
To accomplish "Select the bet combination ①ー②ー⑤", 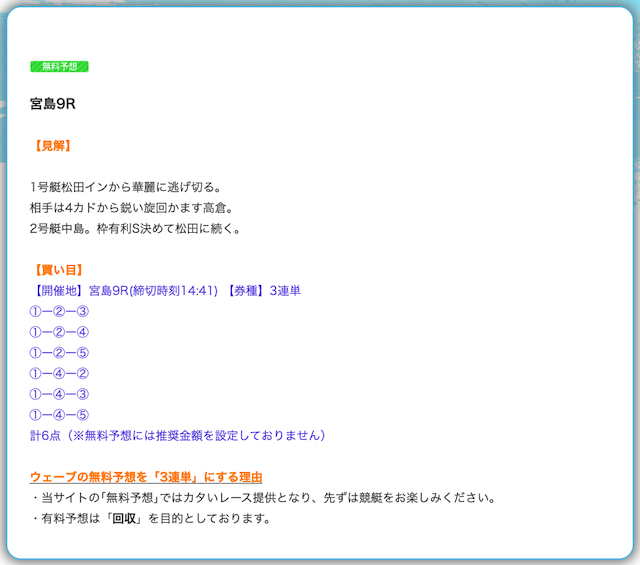I will click(x=59, y=353).
